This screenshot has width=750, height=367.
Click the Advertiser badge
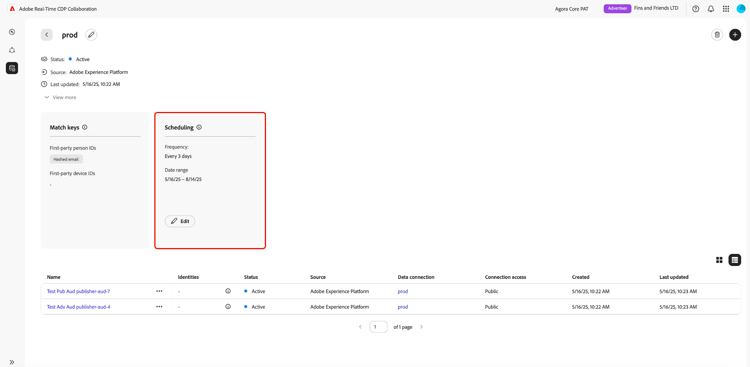tap(618, 8)
